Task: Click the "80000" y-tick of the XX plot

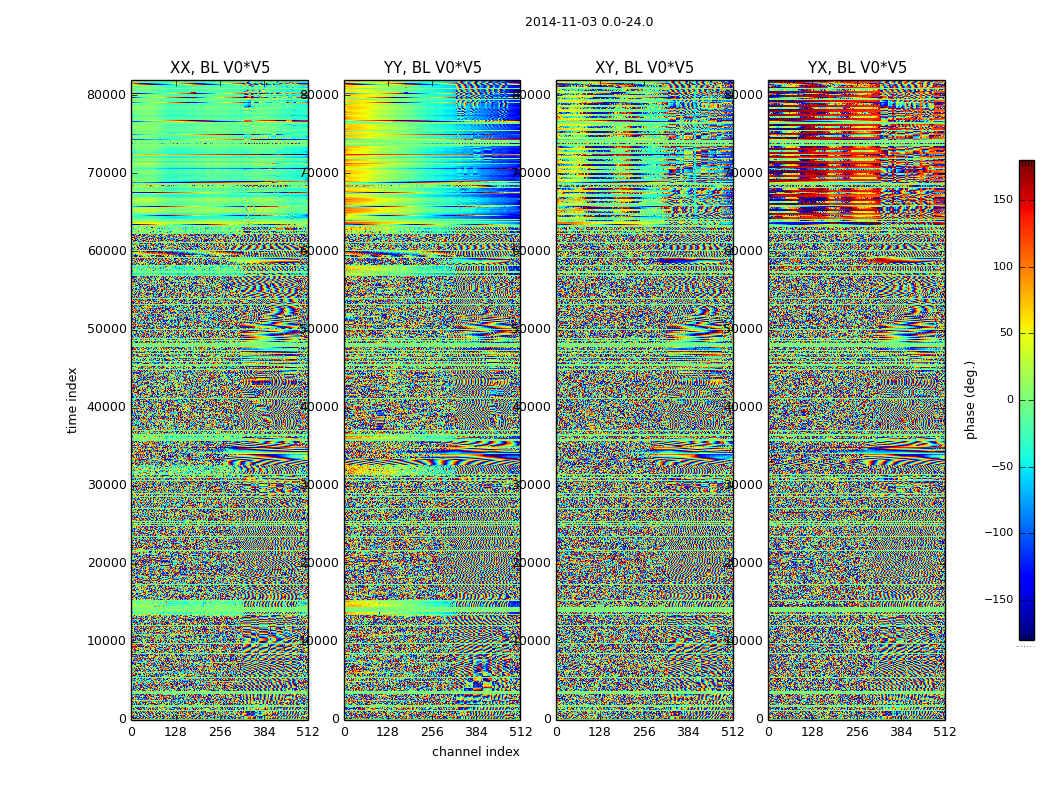Action: [x=105, y=95]
